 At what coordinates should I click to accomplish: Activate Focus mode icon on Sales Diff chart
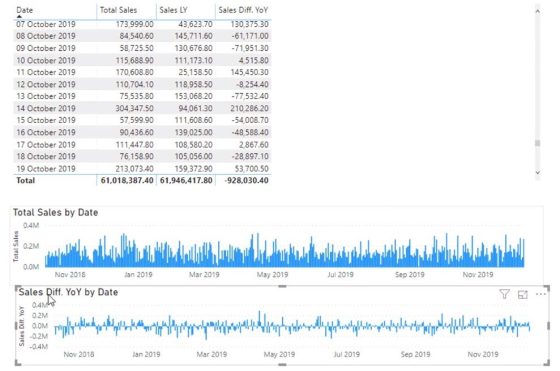click(522, 294)
